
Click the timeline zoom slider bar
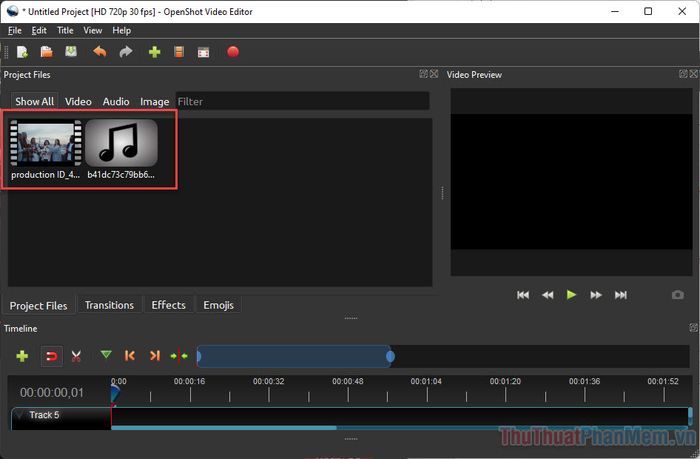(x=295, y=356)
